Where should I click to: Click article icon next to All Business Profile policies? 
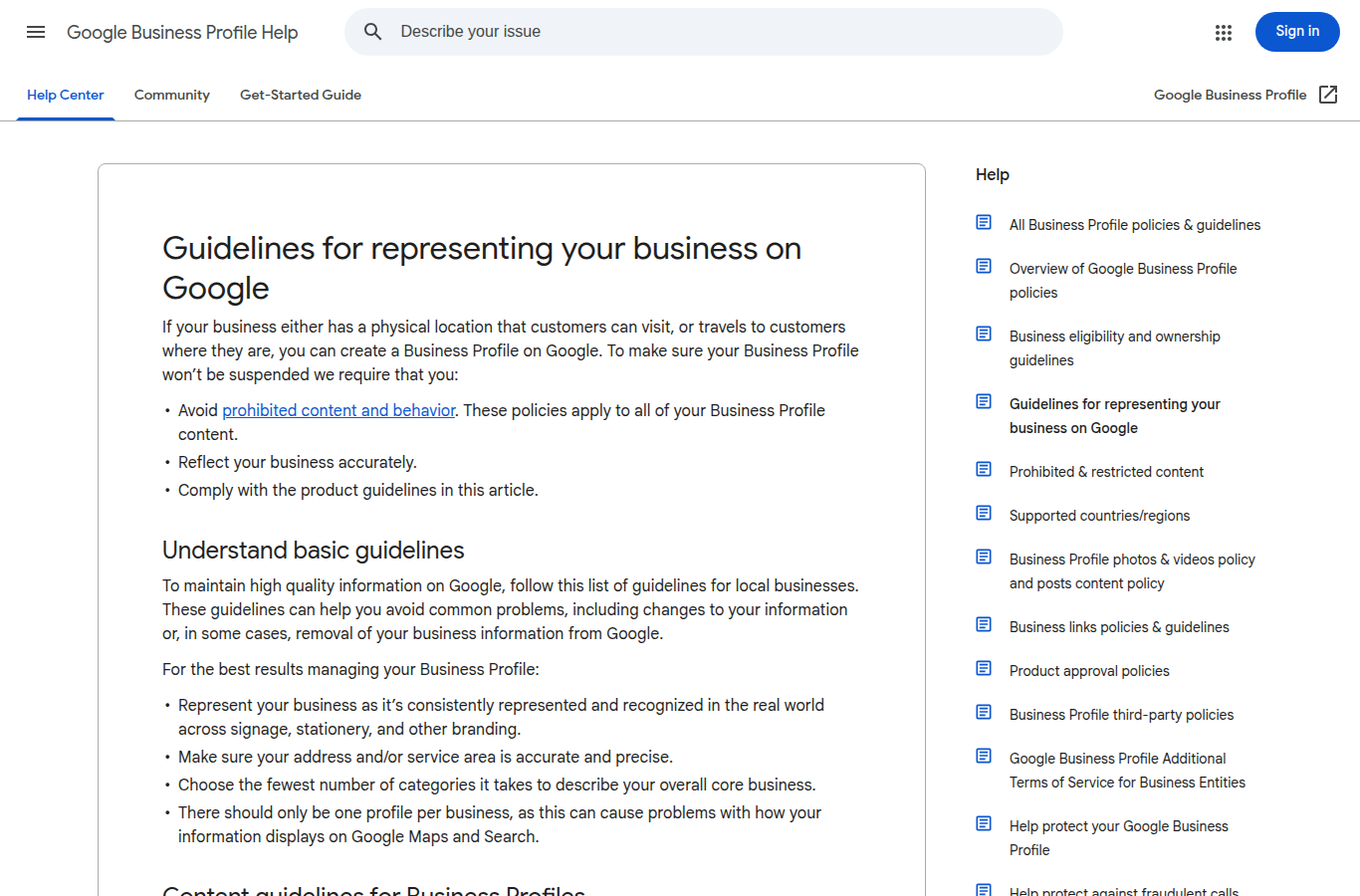click(x=984, y=222)
